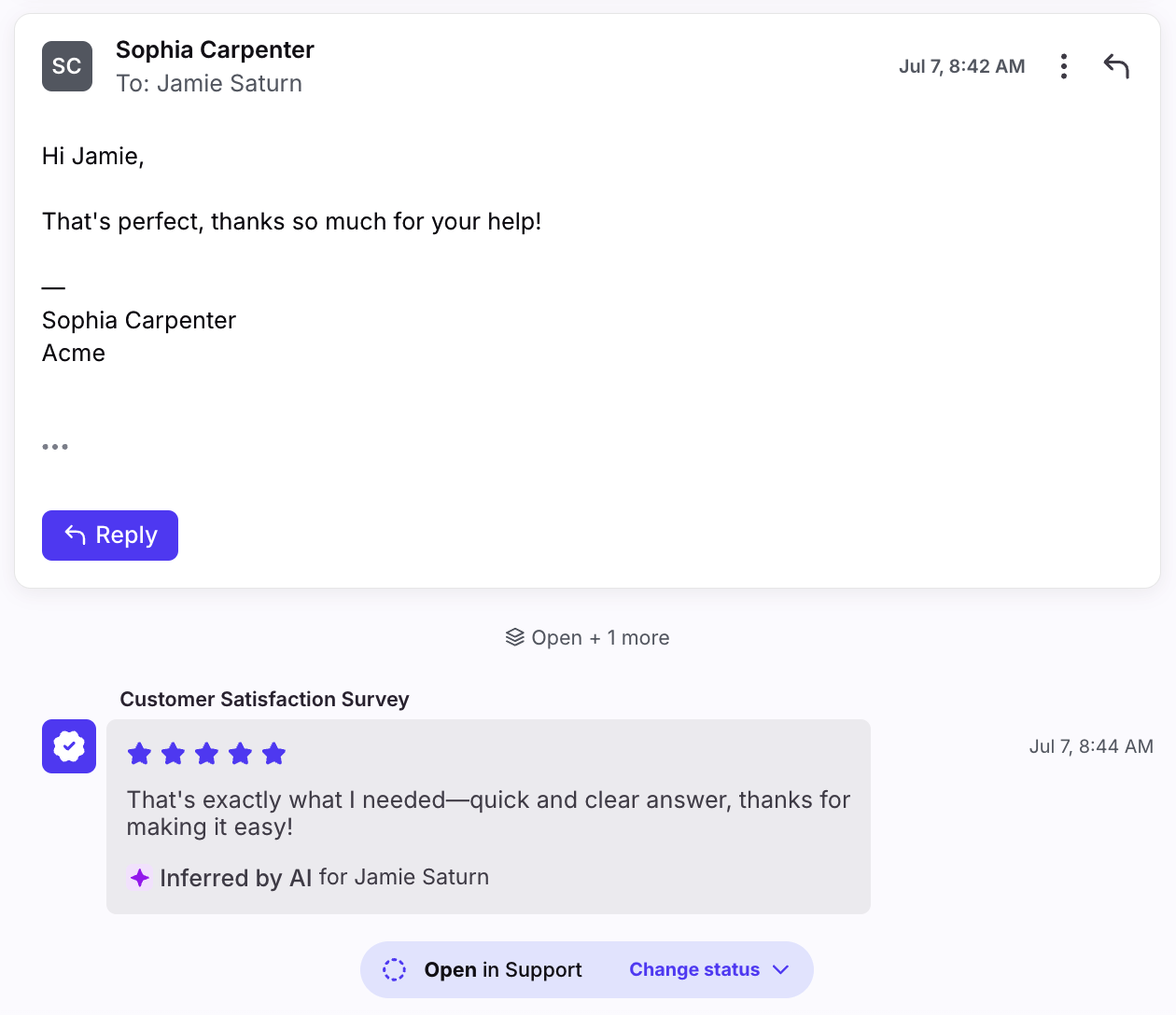
Task: Open the Change status dropdown
Action: click(x=709, y=969)
